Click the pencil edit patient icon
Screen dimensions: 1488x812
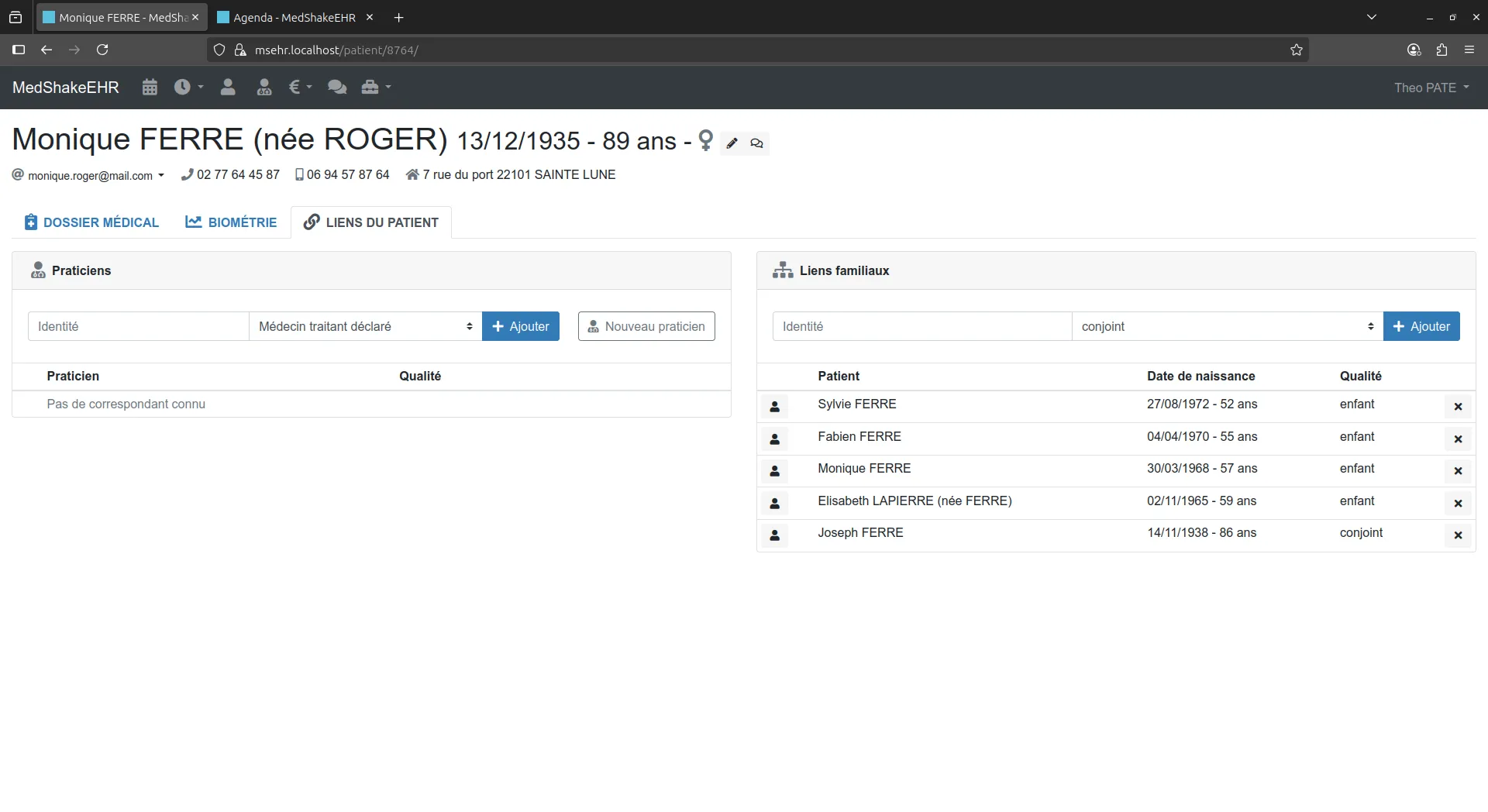coord(732,143)
